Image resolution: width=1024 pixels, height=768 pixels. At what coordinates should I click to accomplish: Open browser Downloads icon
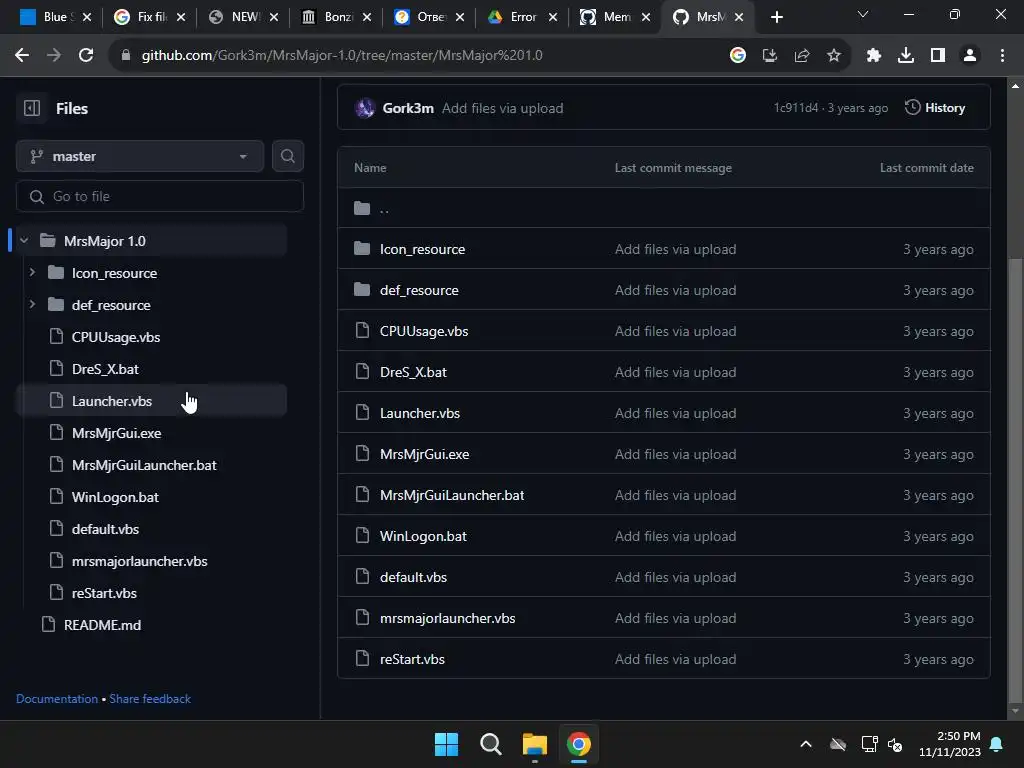pos(906,56)
